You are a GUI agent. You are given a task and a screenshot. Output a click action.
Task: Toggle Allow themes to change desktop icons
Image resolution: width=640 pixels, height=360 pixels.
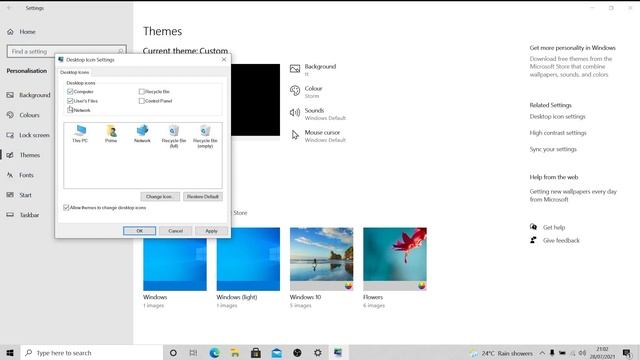66,207
